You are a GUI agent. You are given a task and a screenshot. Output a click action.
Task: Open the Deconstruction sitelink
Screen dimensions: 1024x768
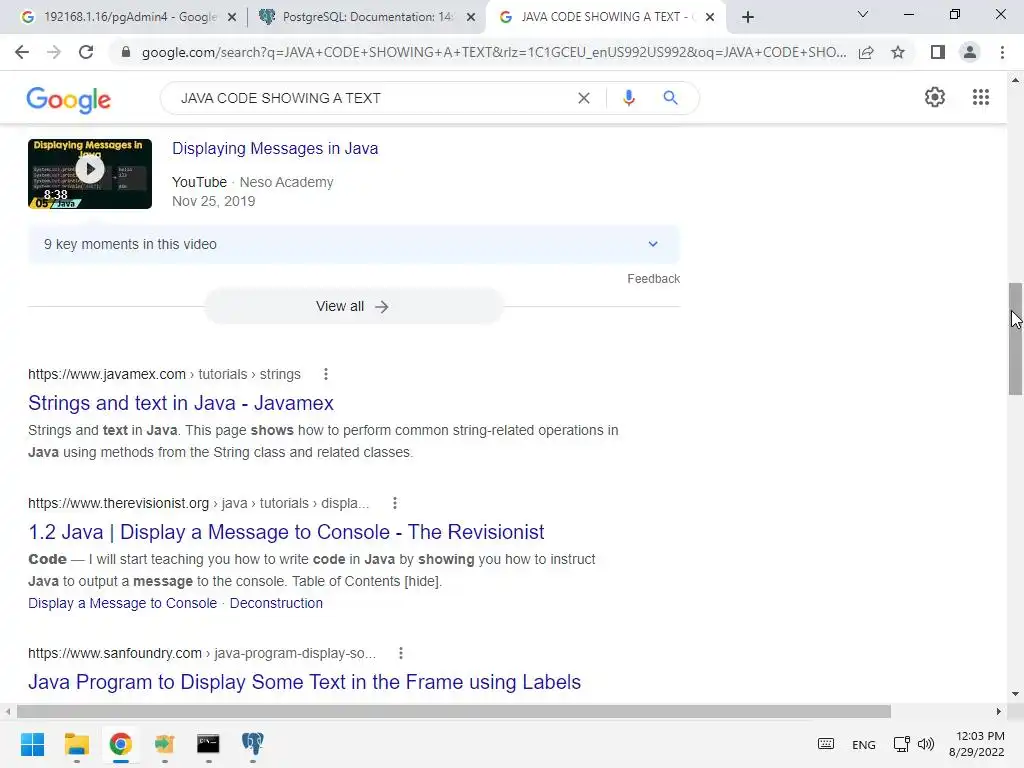[276, 603]
